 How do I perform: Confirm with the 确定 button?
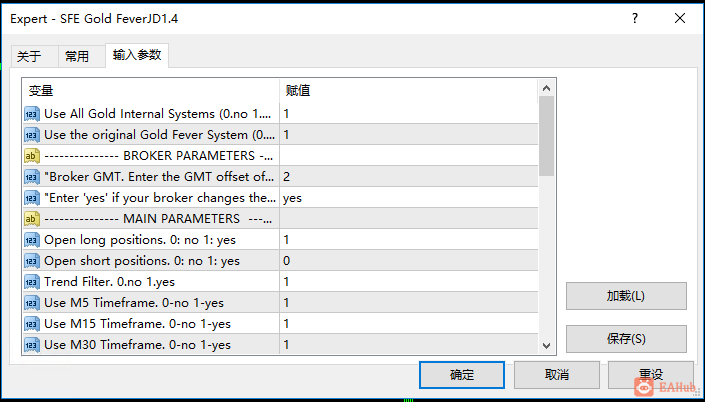point(462,375)
